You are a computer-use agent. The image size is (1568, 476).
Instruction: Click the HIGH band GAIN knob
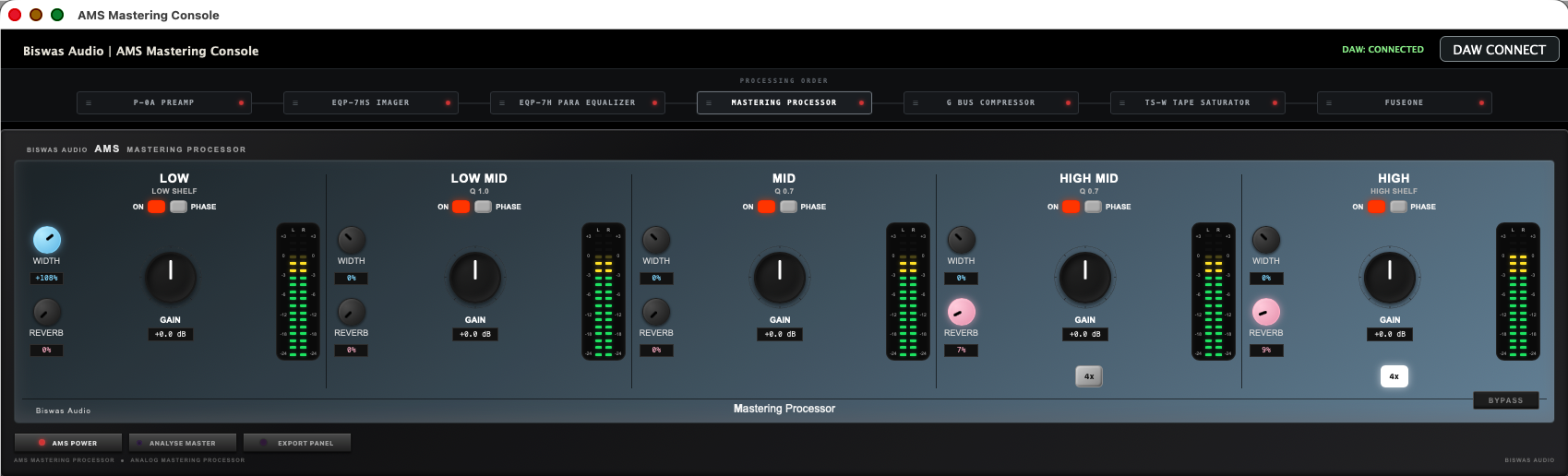tap(1390, 277)
